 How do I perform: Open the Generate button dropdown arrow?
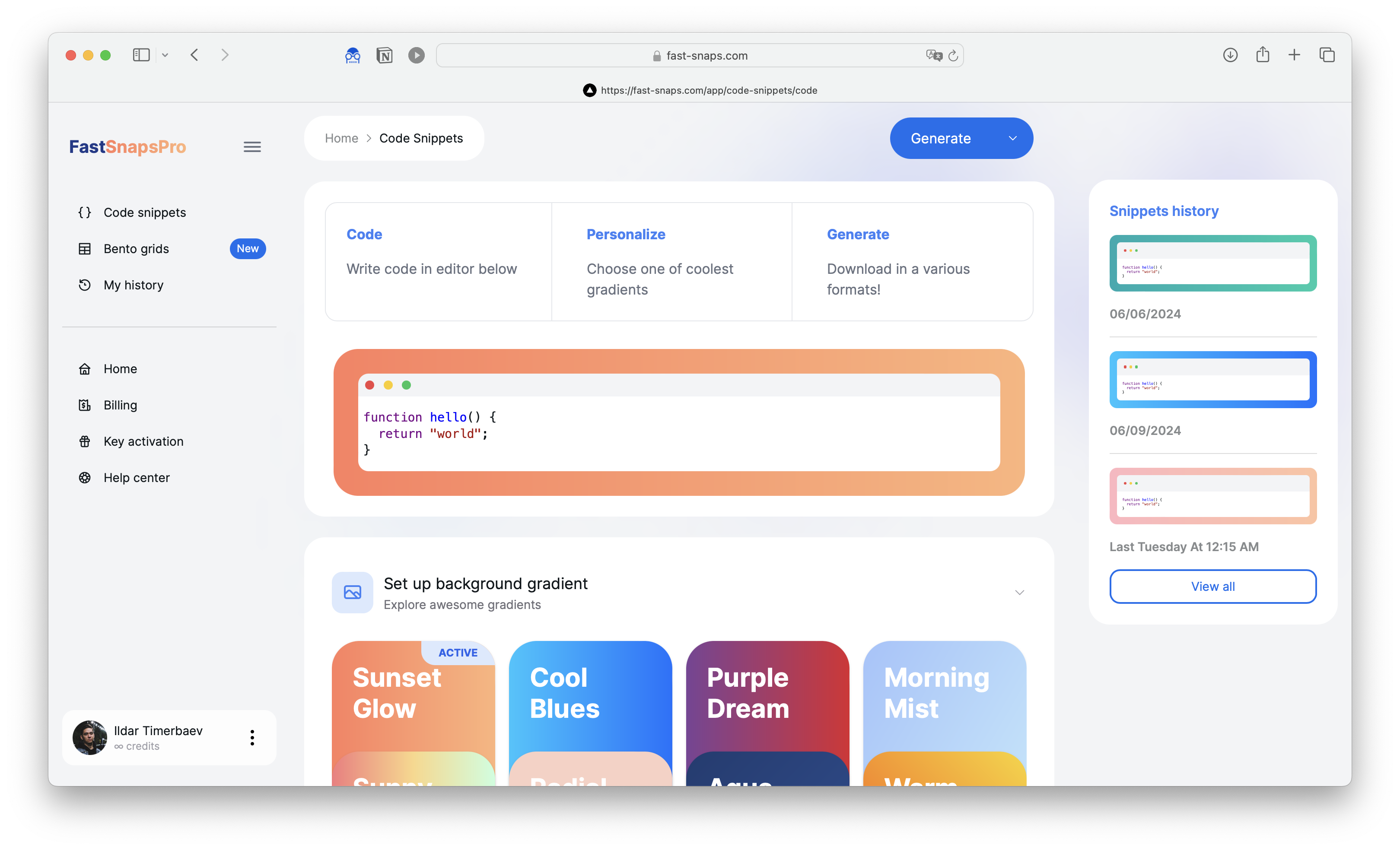(1012, 139)
